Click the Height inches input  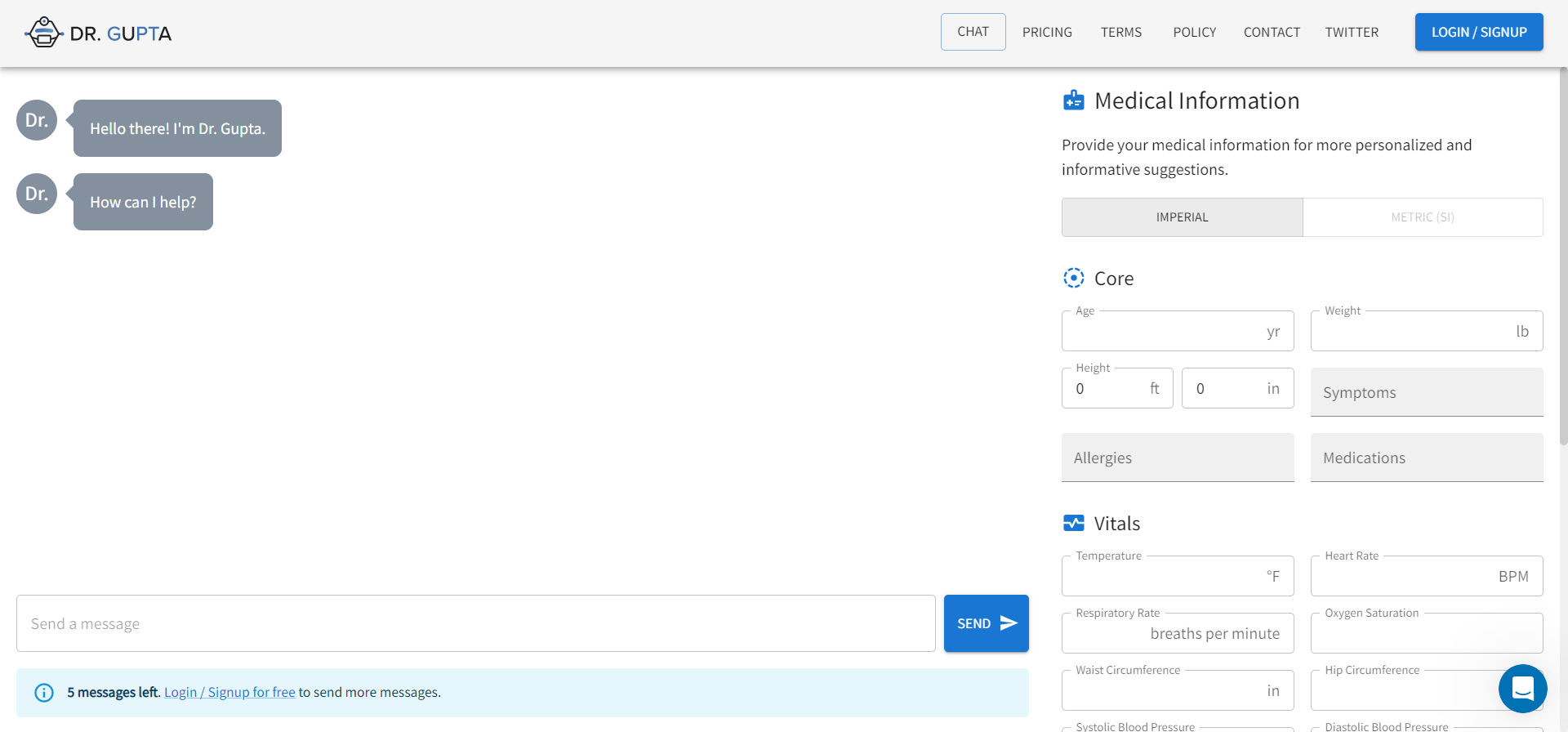pyautogui.click(x=1237, y=388)
